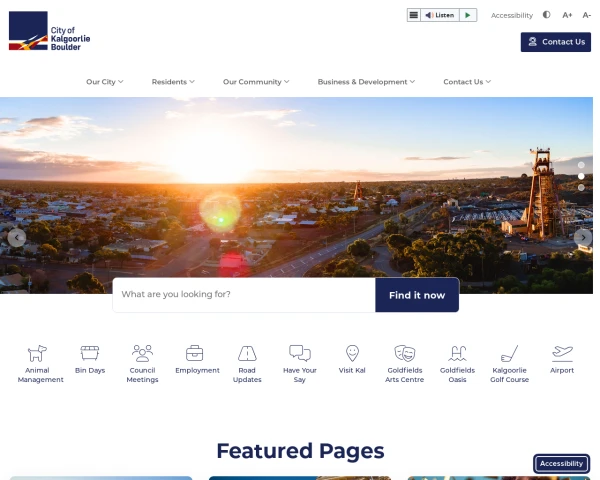
Task: Expand the Our City menu
Action: [x=104, y=82]
